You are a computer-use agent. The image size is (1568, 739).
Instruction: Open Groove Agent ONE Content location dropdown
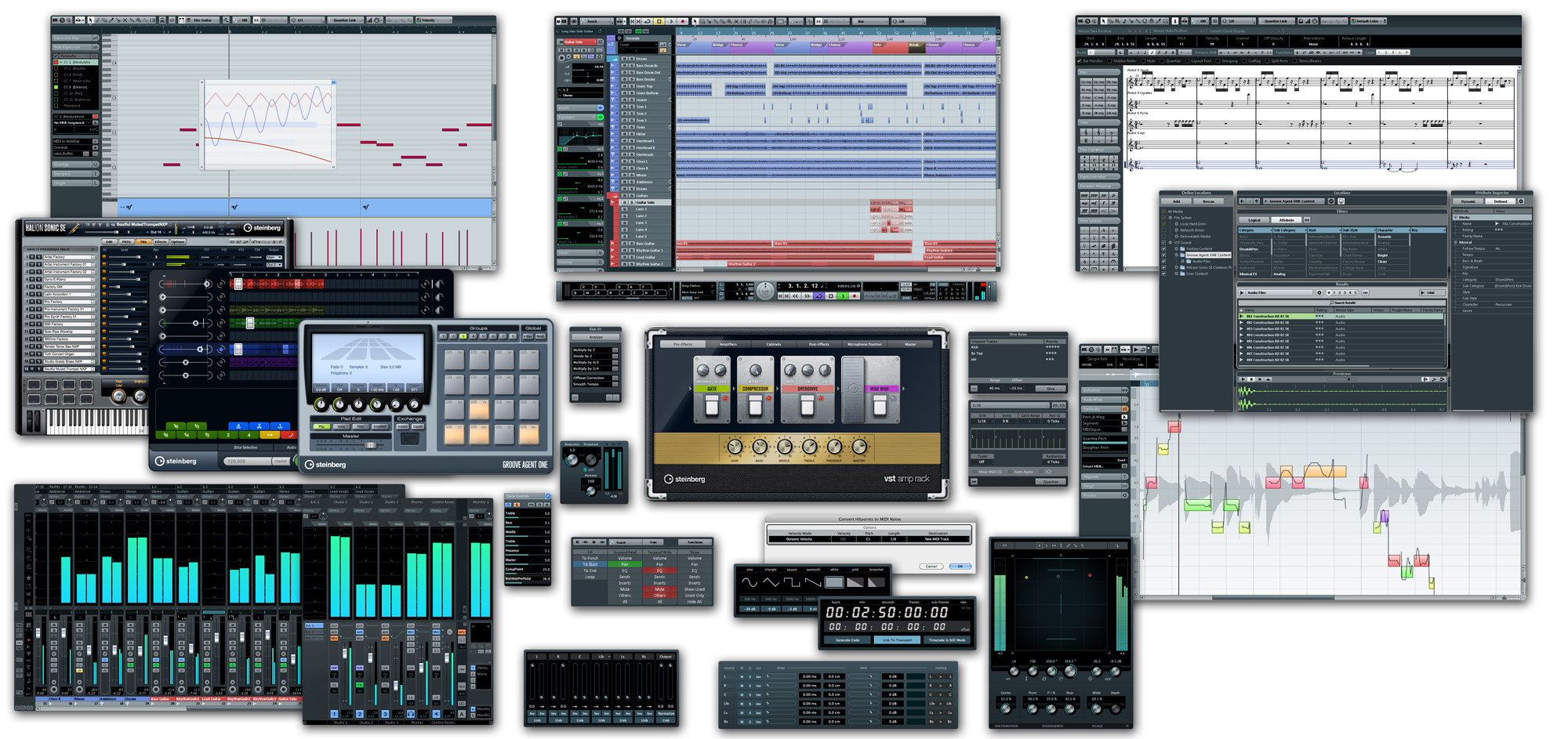coord(1294,201)
